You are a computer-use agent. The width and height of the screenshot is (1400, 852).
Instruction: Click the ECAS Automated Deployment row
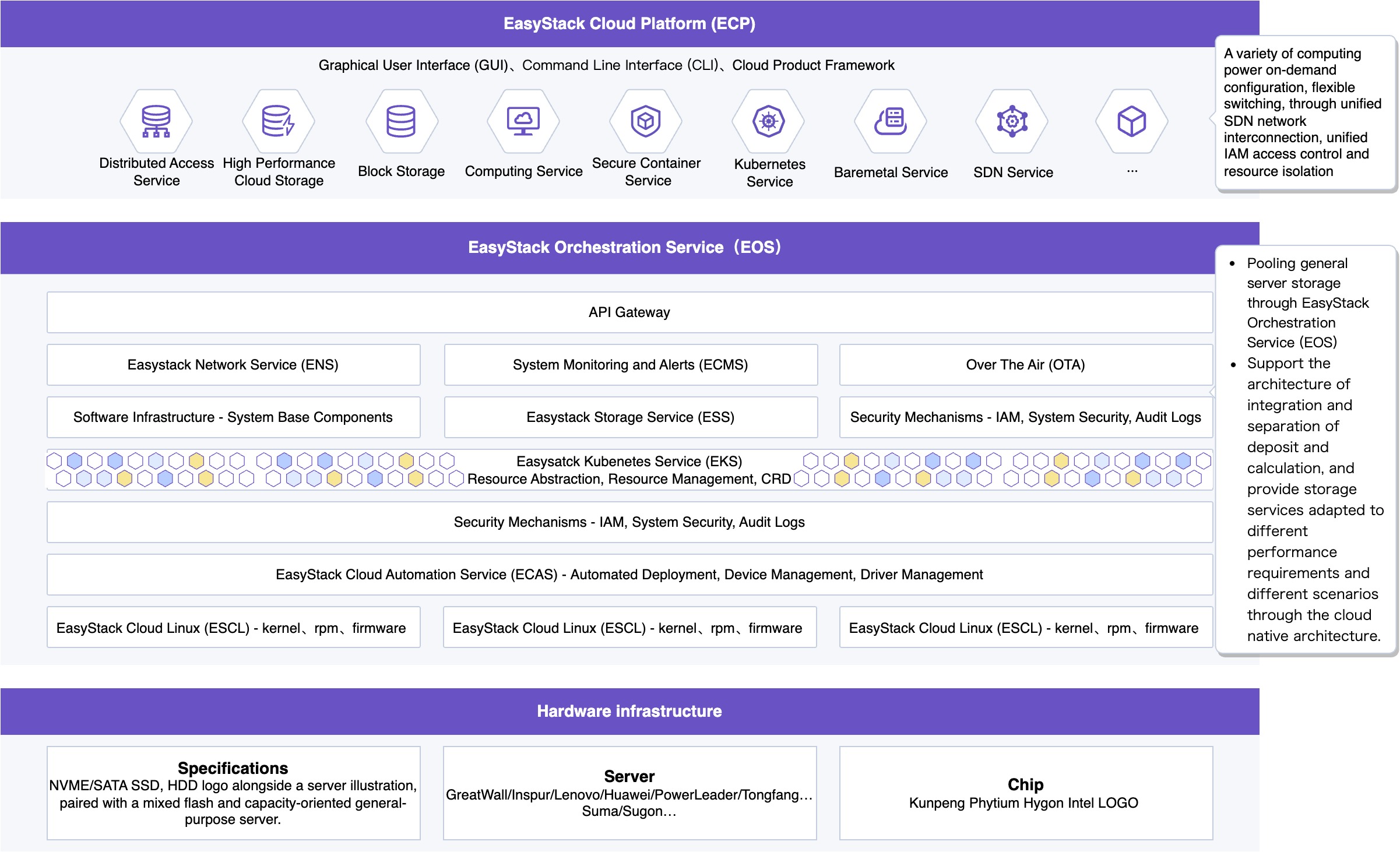click(x=629, y=575)
